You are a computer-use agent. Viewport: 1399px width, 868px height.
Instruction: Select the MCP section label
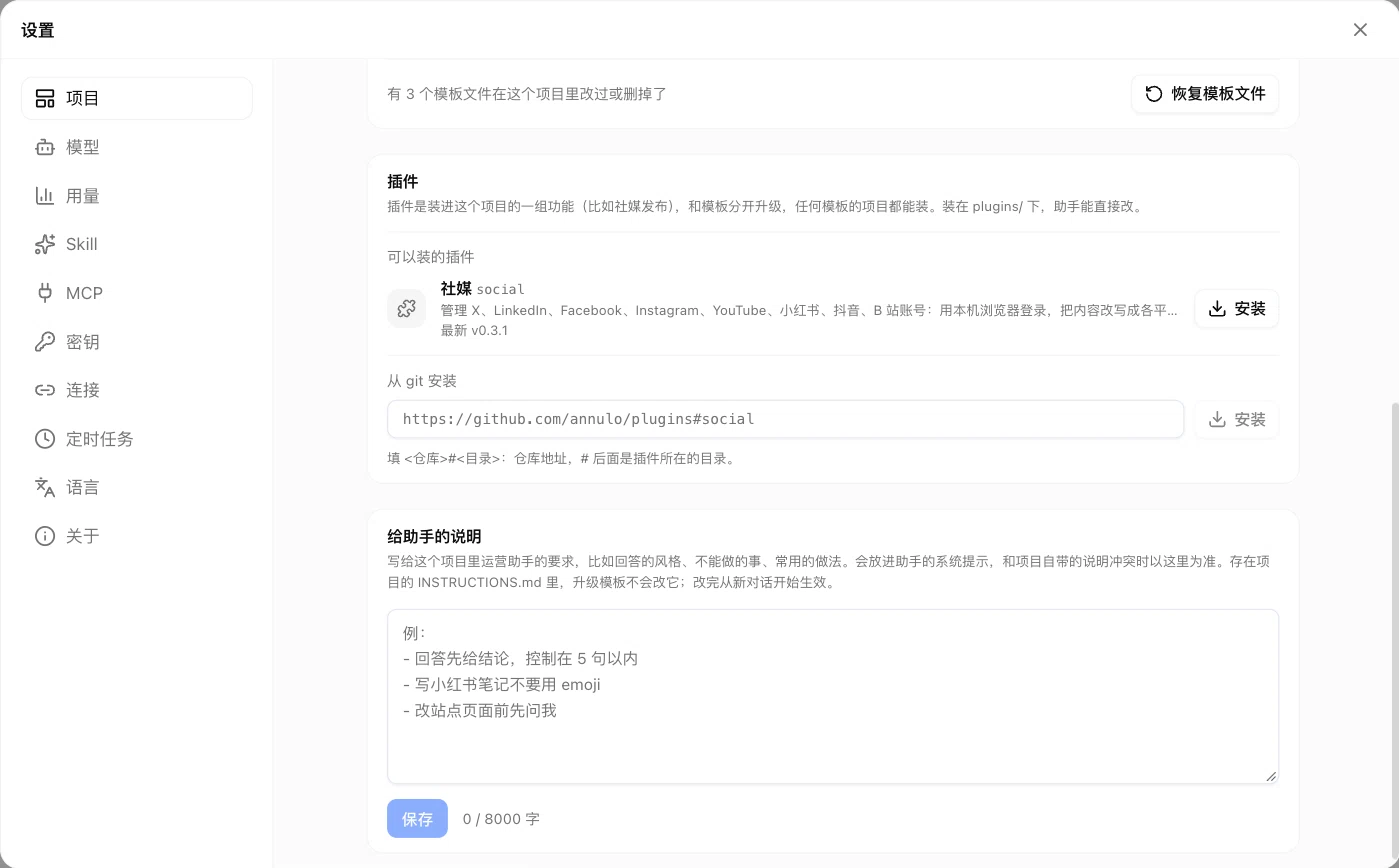point(84,293)
